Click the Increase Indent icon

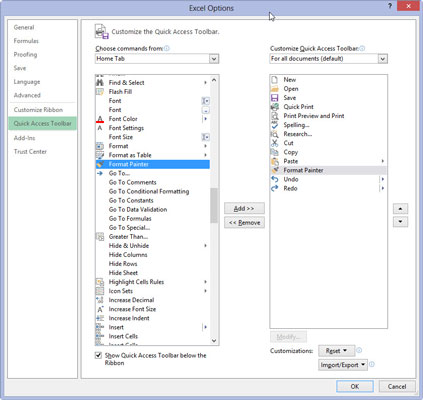coord(100,318)
